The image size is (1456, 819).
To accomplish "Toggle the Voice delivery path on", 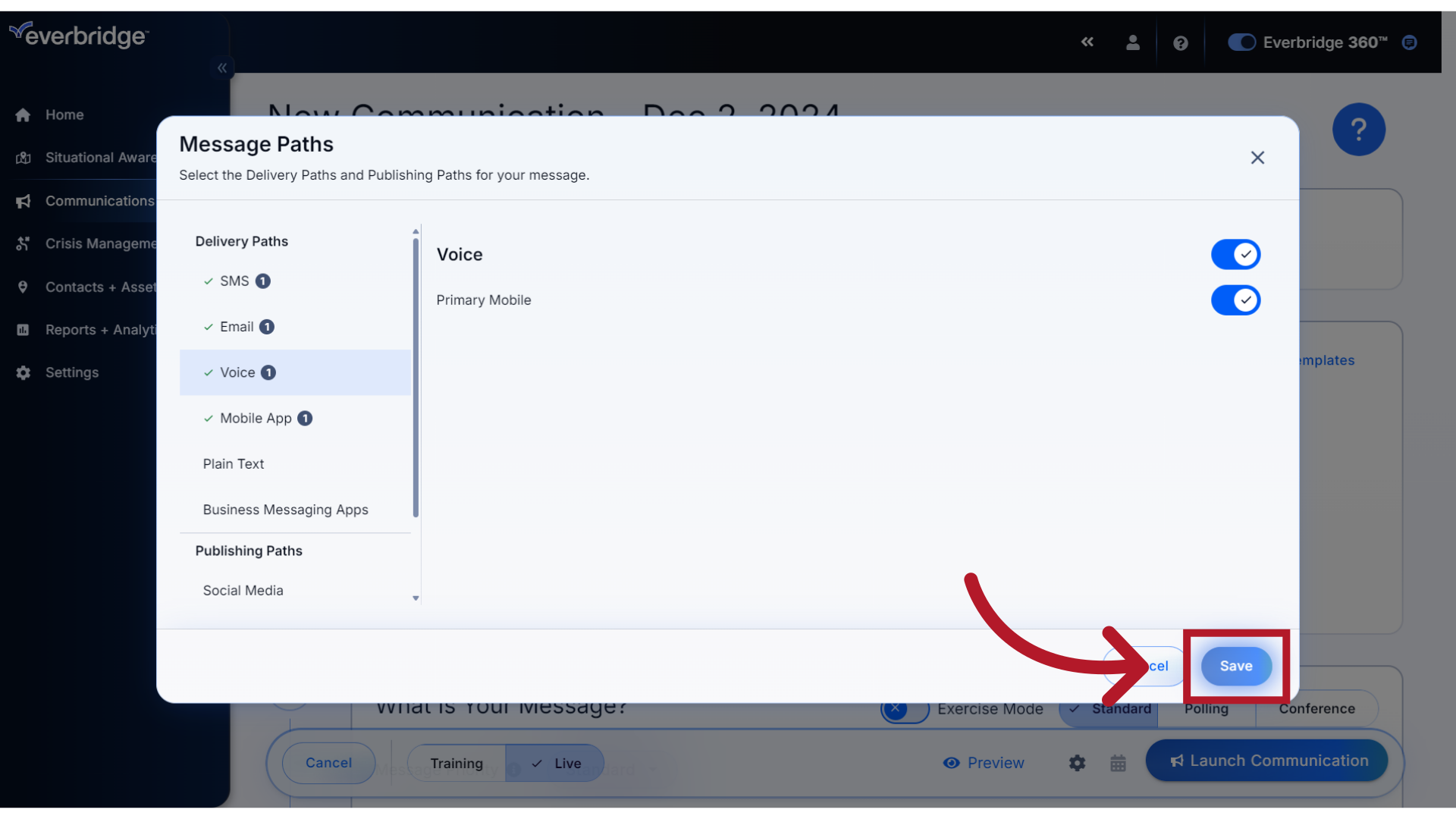I will [x=1235, y=254].
